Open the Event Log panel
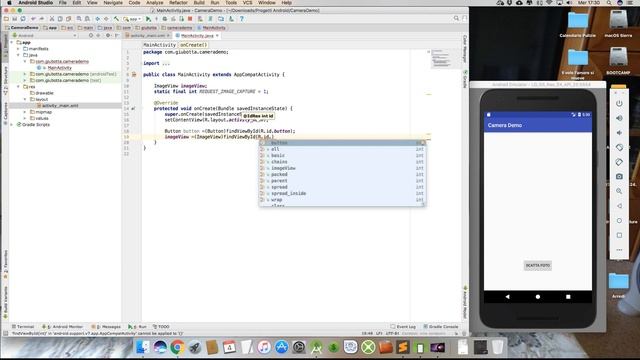The width and height of the screenshot is (640, 360). (403, 327)
